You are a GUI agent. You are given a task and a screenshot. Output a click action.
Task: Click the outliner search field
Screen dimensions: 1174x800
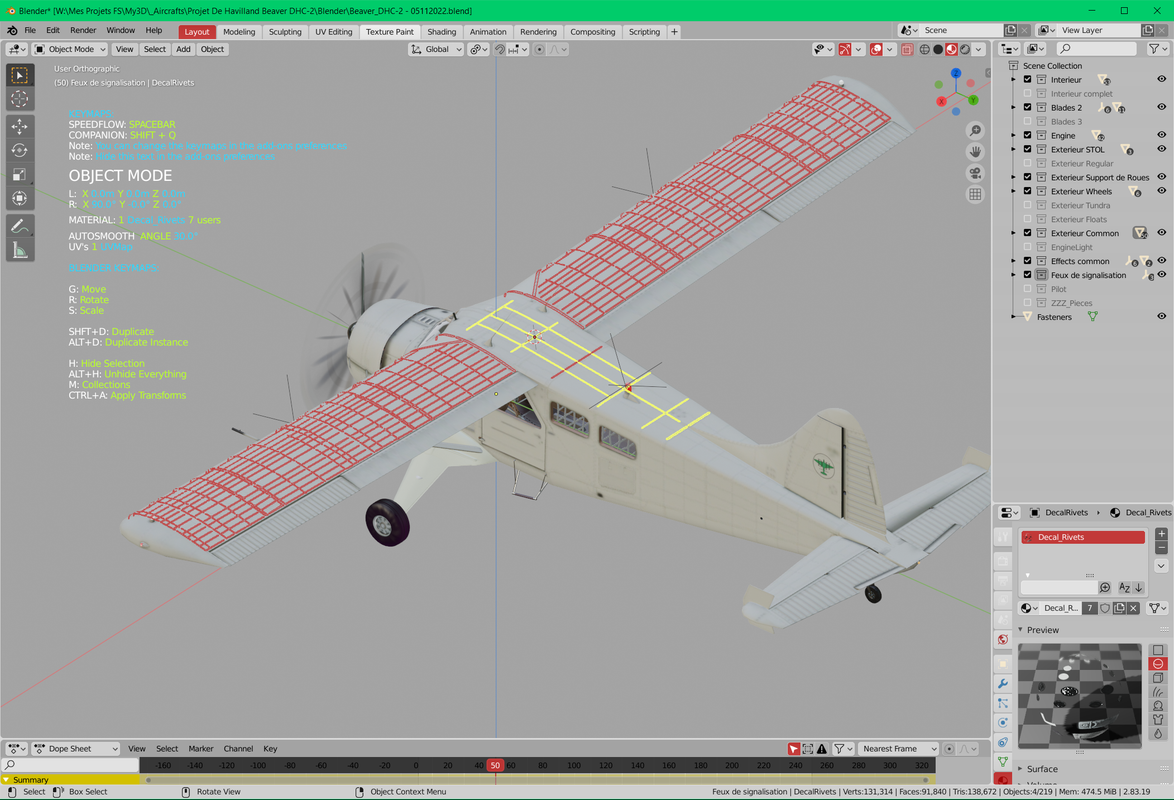tap(1097, 49)
